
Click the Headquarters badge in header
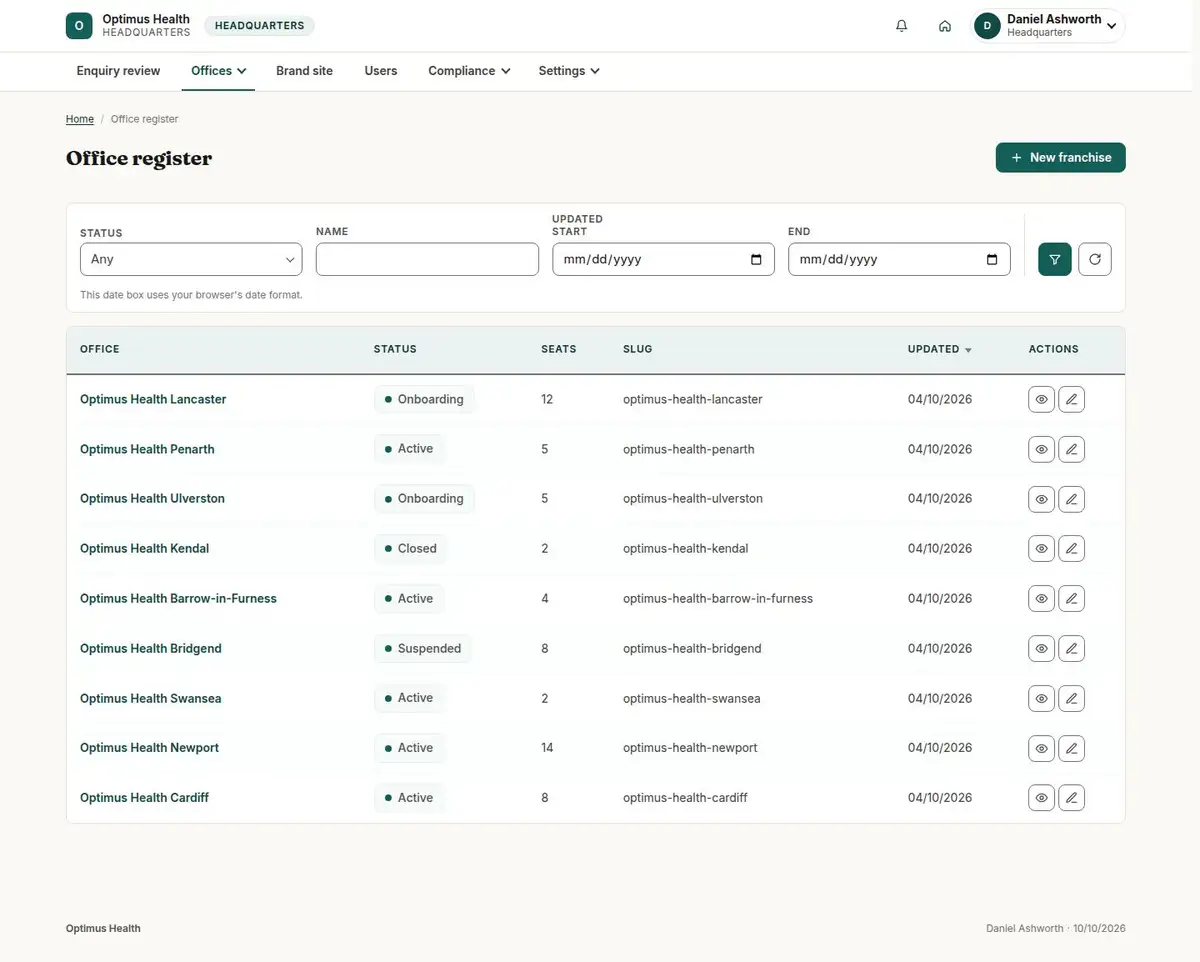(x=259, y=26)
